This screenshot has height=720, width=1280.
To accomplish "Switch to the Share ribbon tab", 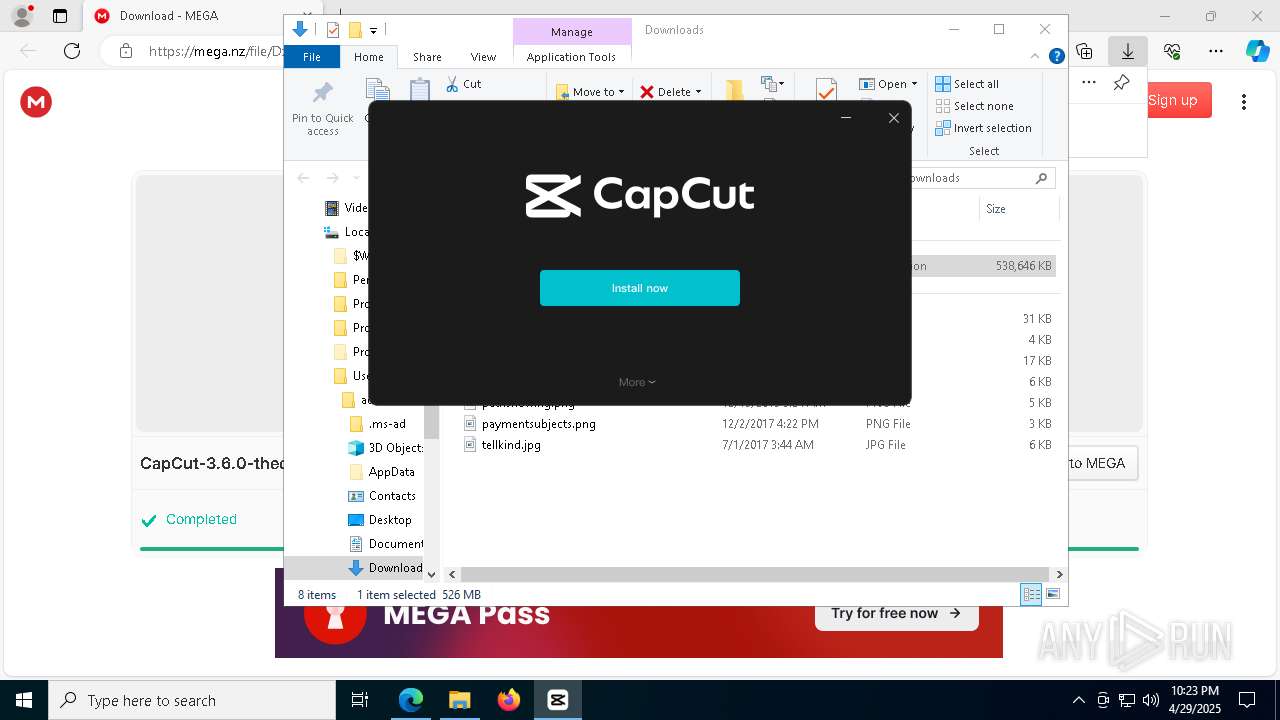I will (x=427, y=57).
